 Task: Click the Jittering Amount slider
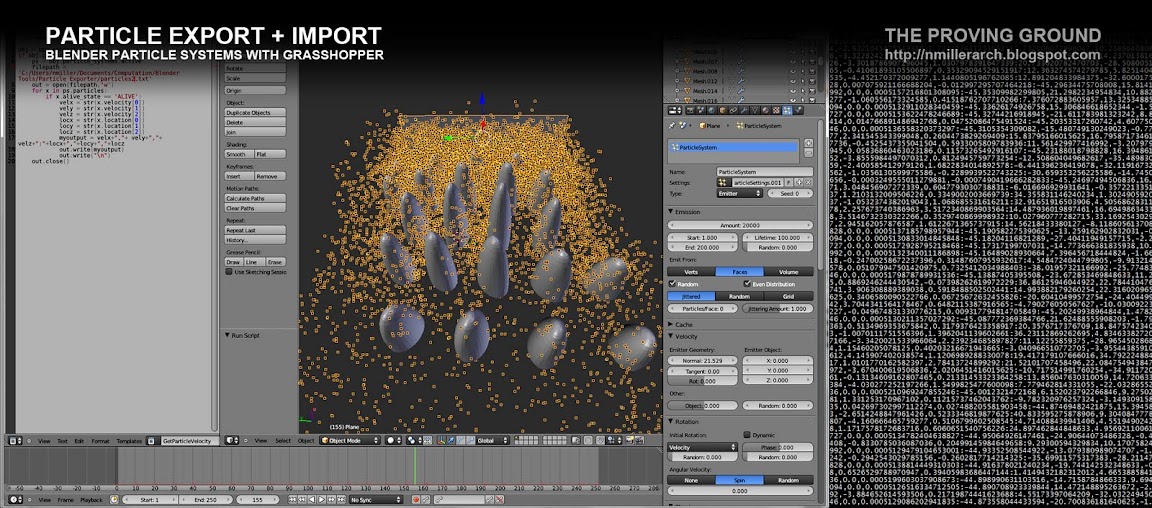click(x=777, y=309)
